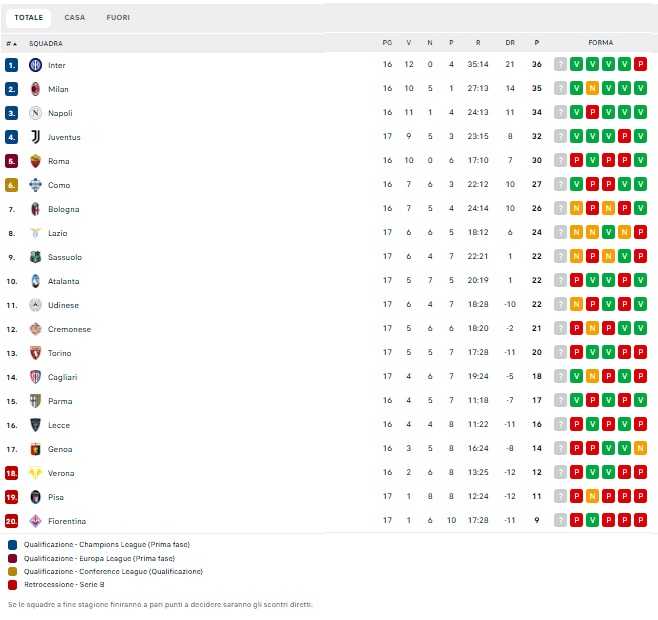Image resolution: width=658 pixels, height=620 pixels.
Task: Click the Fiorentina crest icon
Action: tap(36, 521)
